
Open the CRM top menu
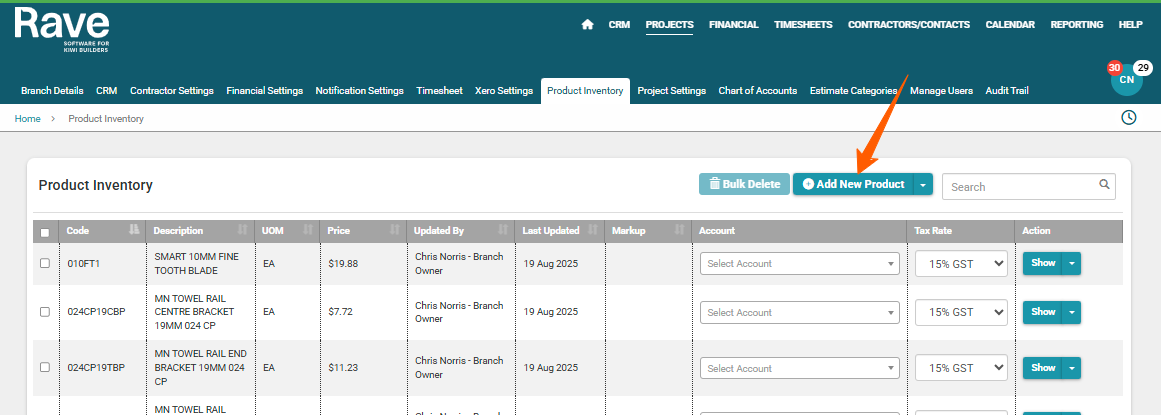click(619, 24)
